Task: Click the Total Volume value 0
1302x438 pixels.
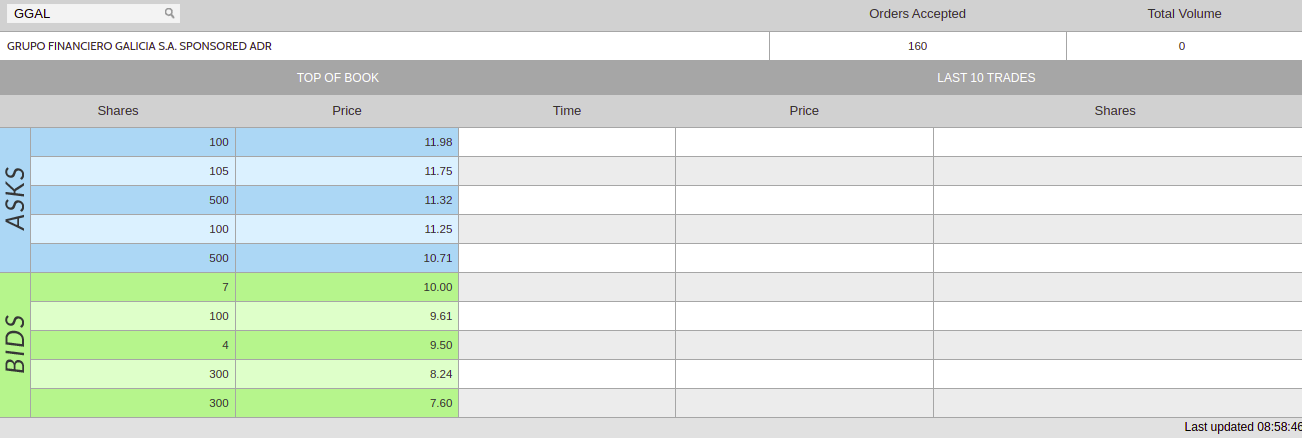Action: (1182, 46)
